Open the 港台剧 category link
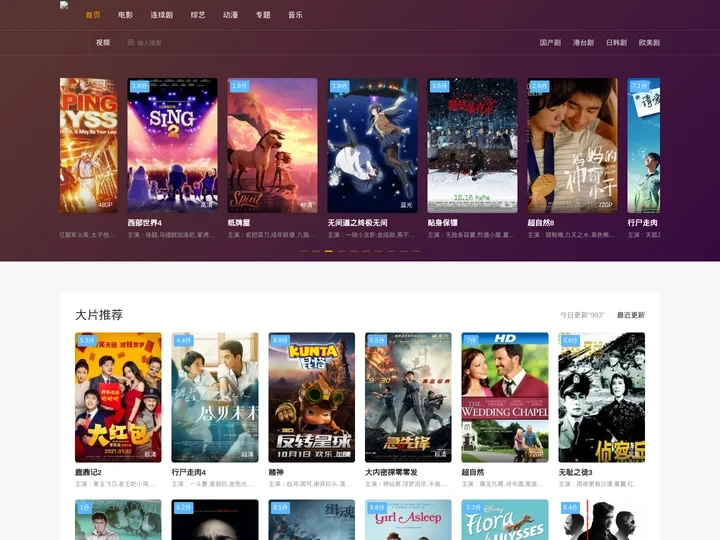 pos(583,42)
